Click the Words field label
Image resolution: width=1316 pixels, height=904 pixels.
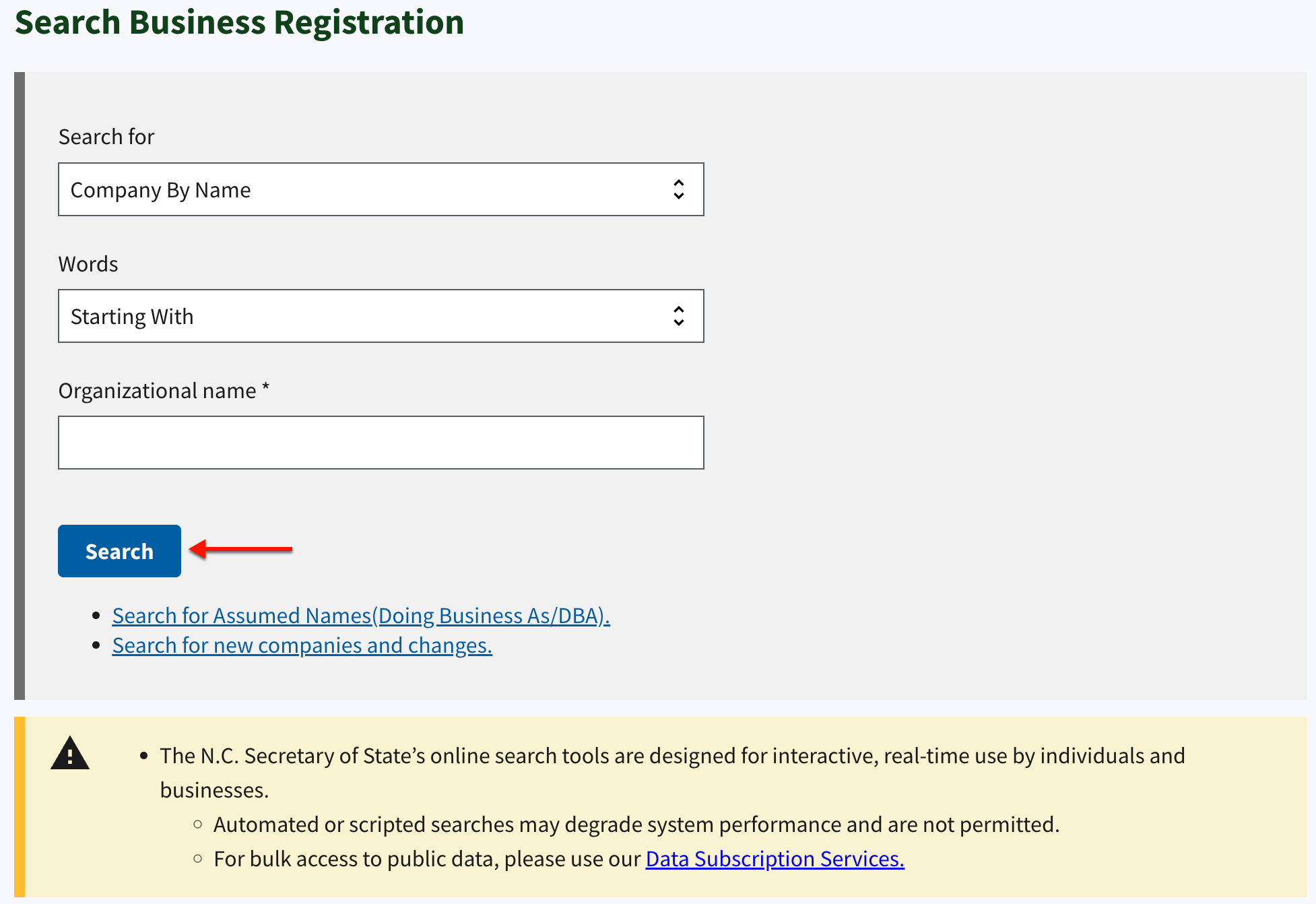tap(88, 264)
